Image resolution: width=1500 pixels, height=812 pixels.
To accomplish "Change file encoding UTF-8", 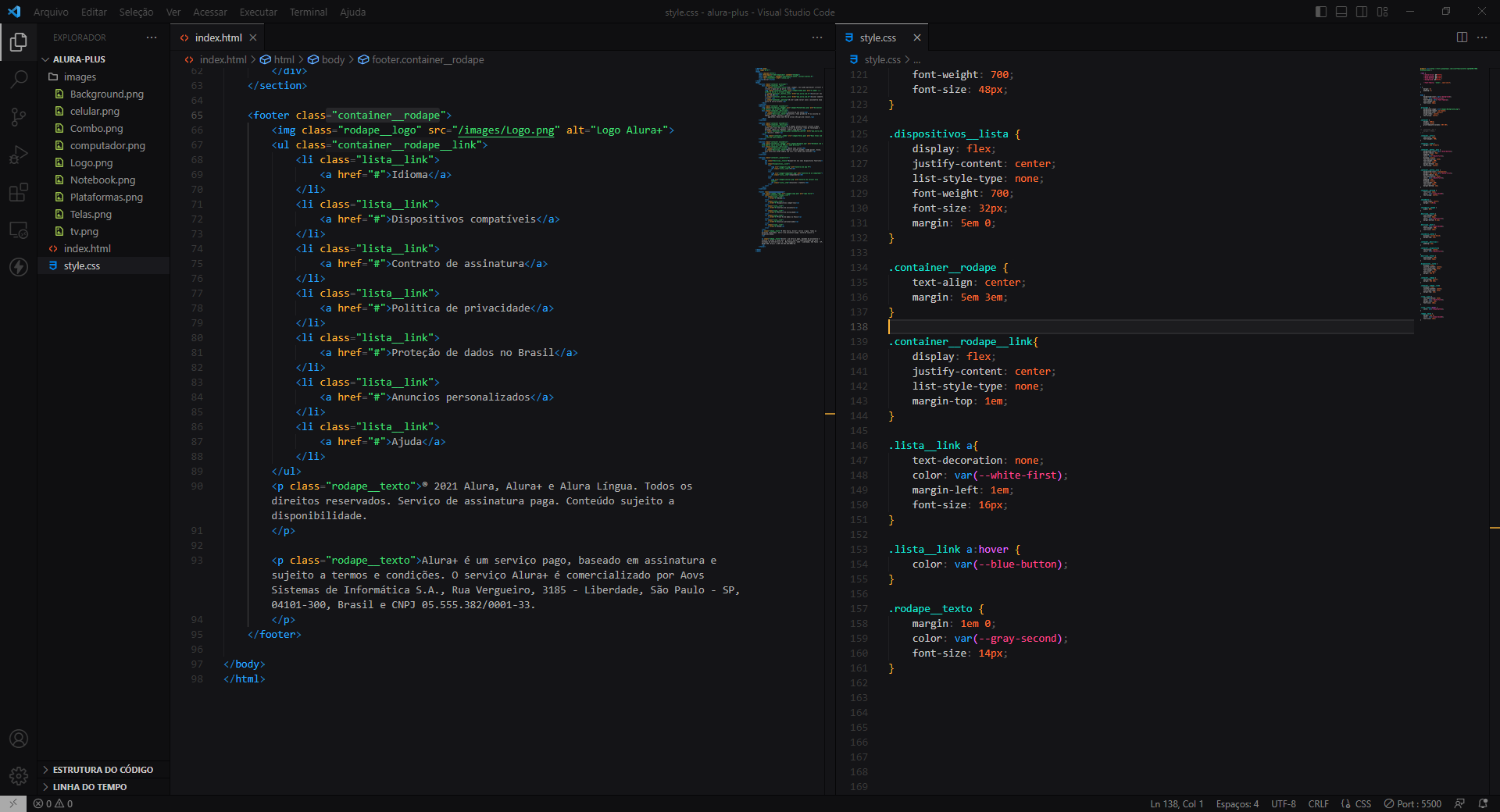I will tap(1284, 803).
